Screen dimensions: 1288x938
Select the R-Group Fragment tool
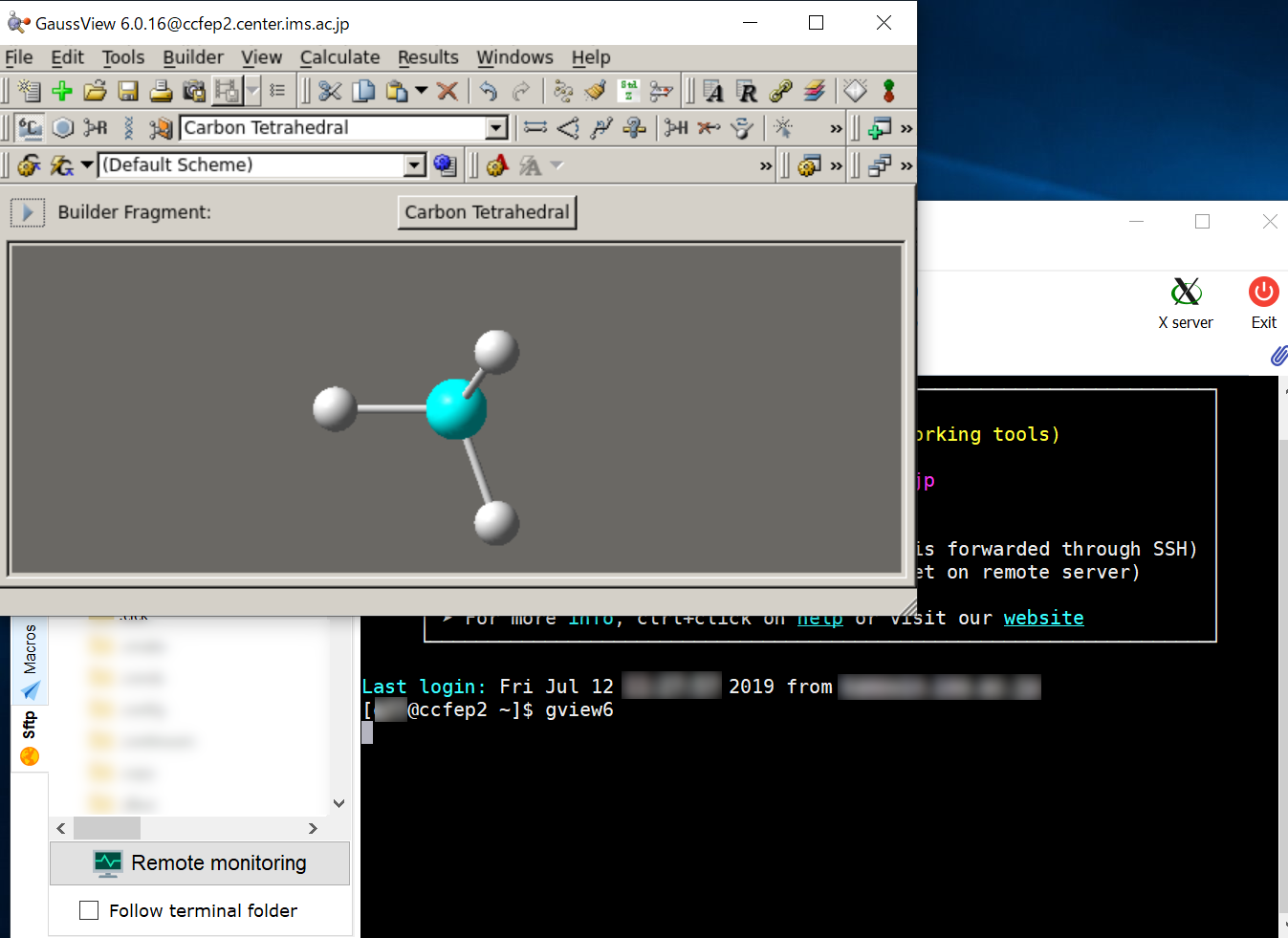[96, 128]
